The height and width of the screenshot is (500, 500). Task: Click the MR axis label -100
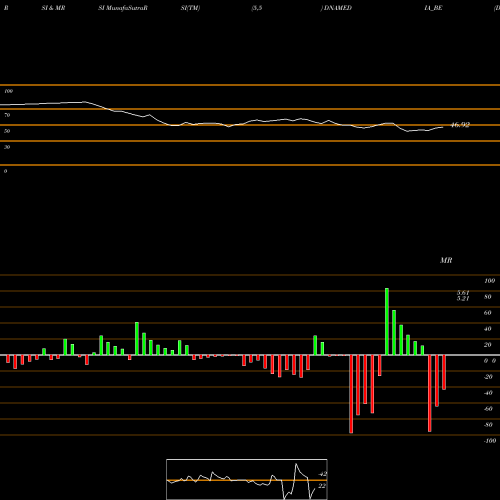[490, 441]
